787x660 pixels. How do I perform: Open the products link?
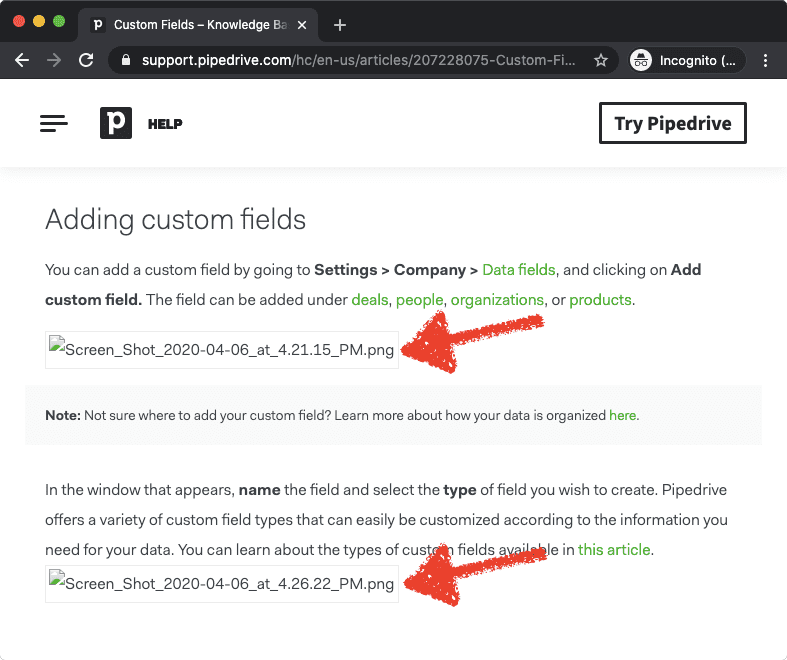point(600,300)
